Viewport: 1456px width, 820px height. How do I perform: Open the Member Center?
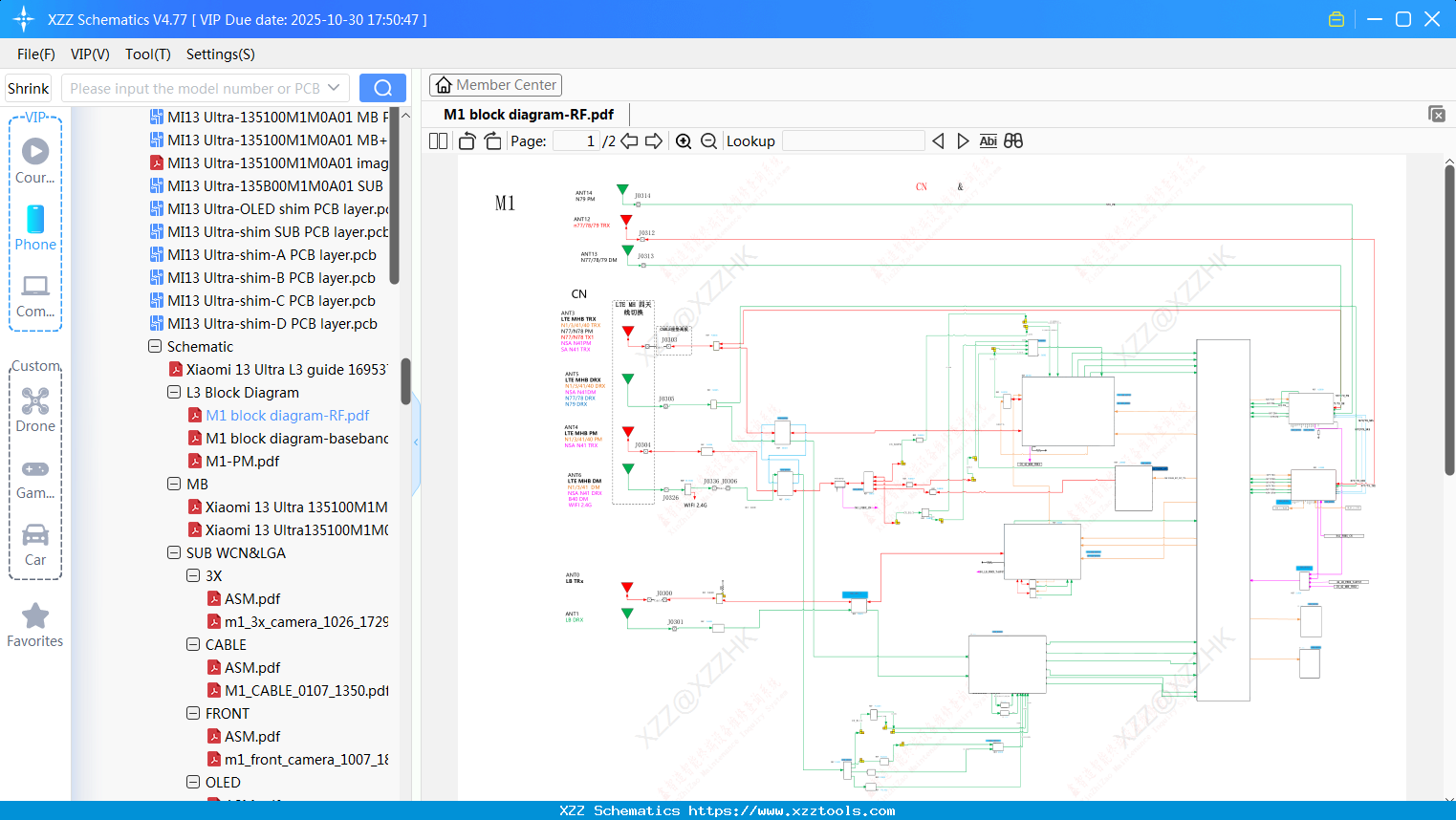pos(495,85)
